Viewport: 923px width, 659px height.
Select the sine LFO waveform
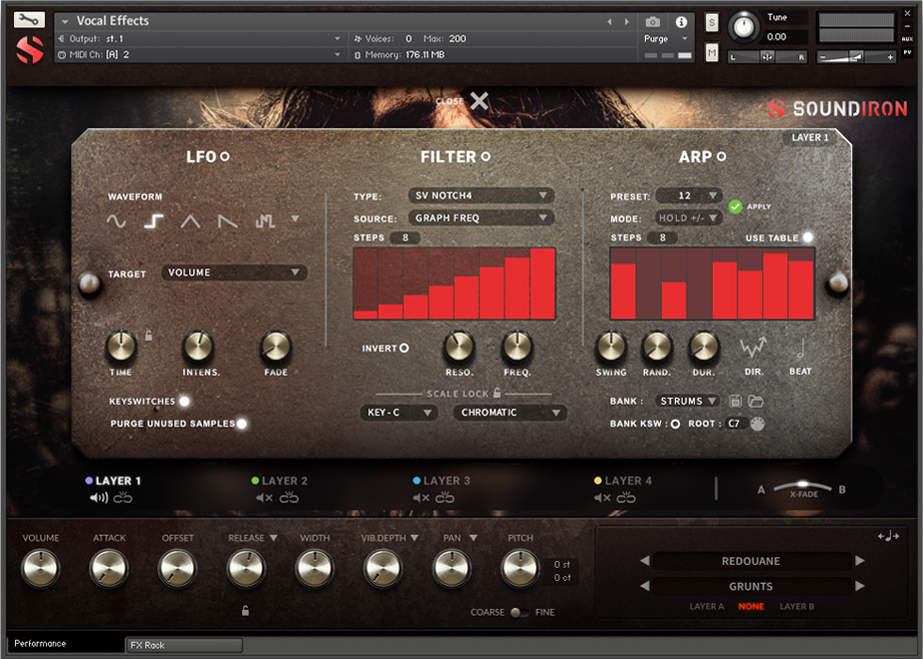point(116,221)
